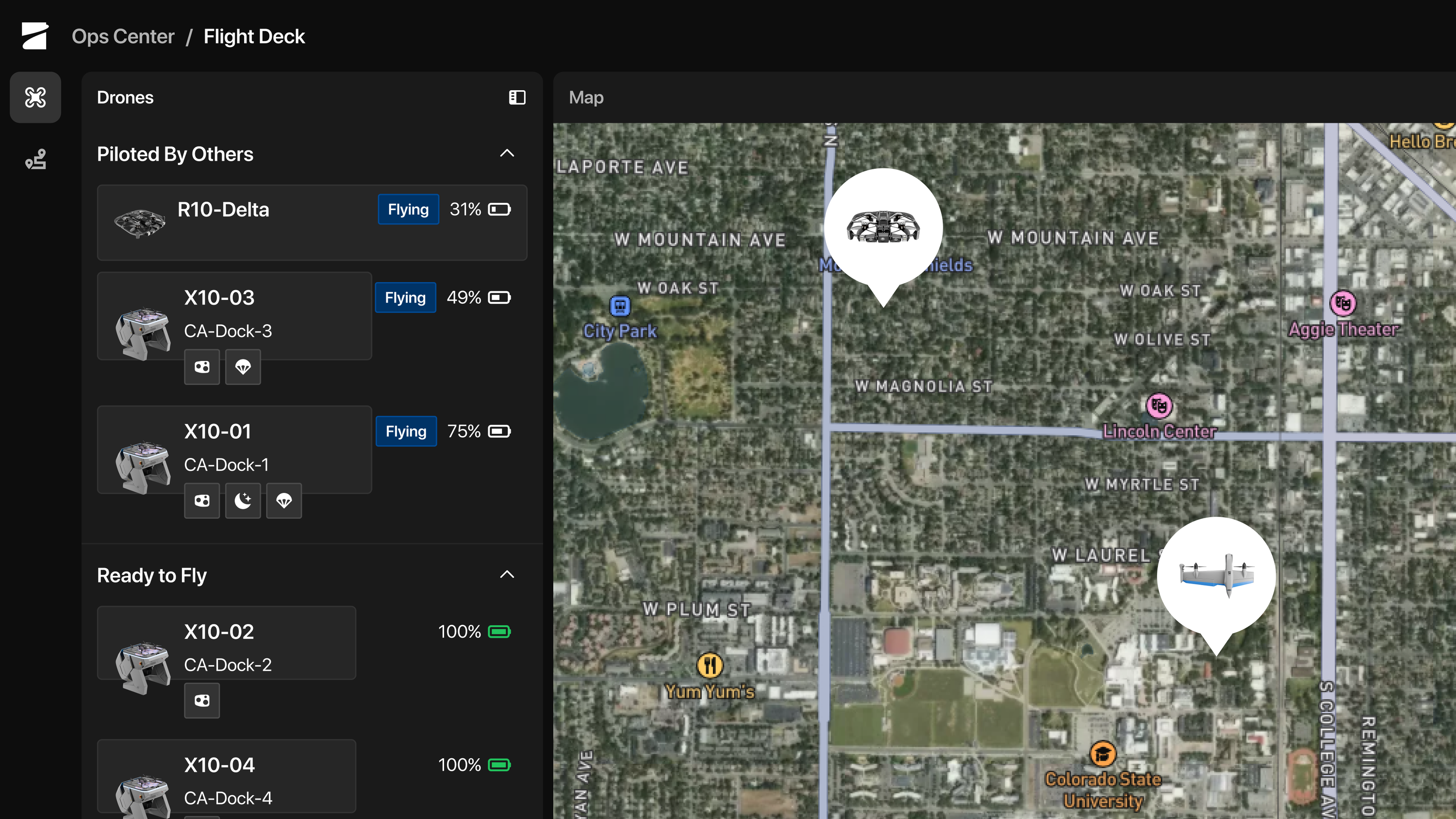The width and height of the screenshot is (1456, 819).
Task: Click X10-03 Flying status badge
Action: coord(405,297)
